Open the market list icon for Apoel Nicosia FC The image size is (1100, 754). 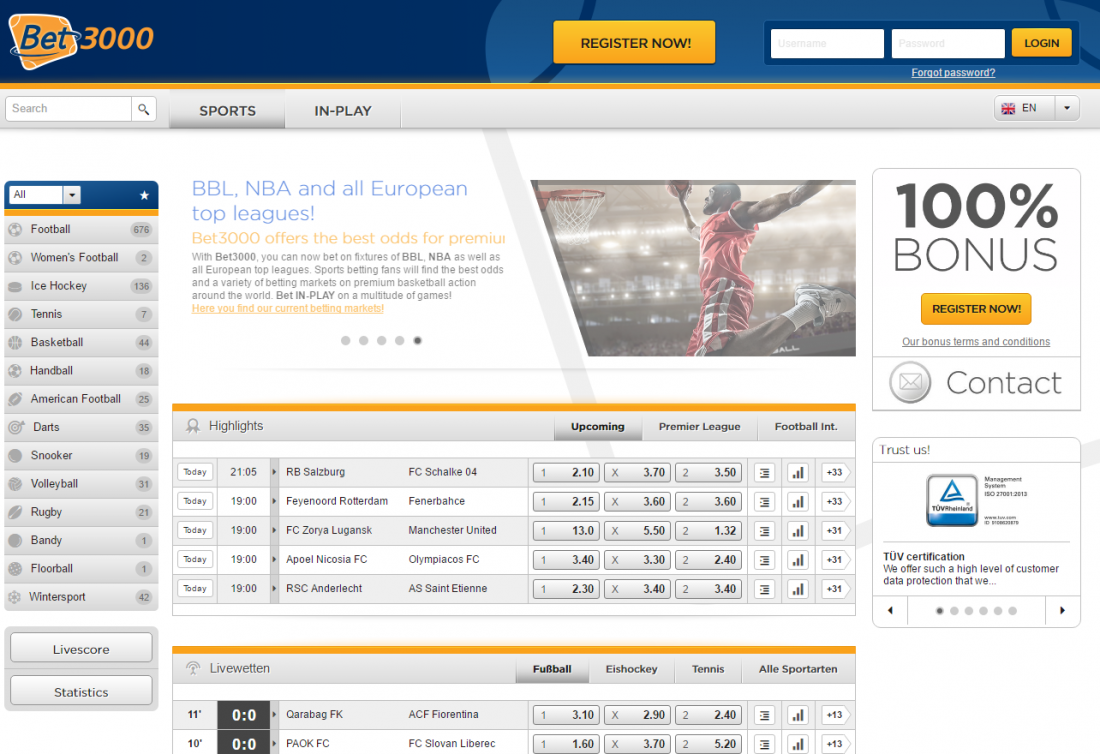765,560
